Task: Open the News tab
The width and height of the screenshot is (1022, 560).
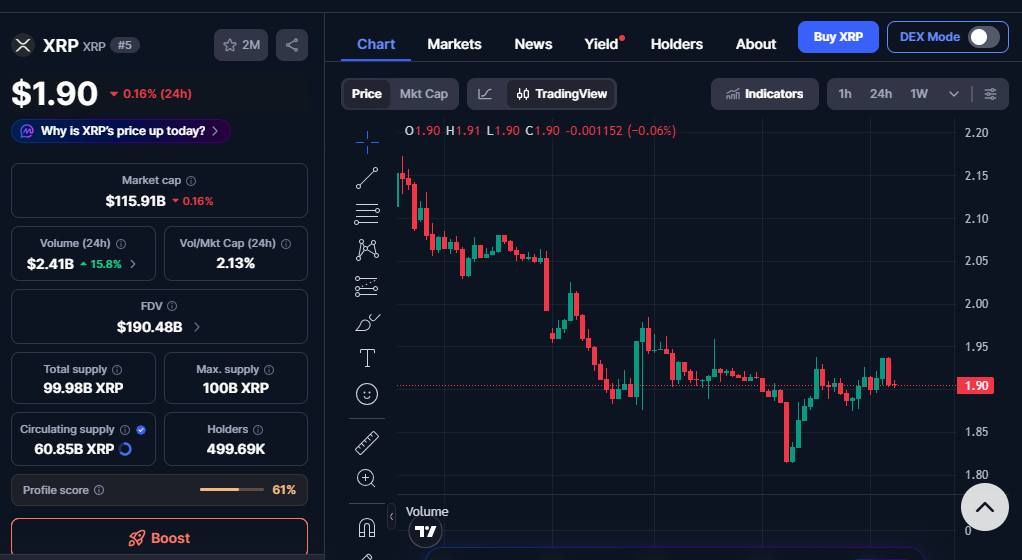Action: point(533,44)
